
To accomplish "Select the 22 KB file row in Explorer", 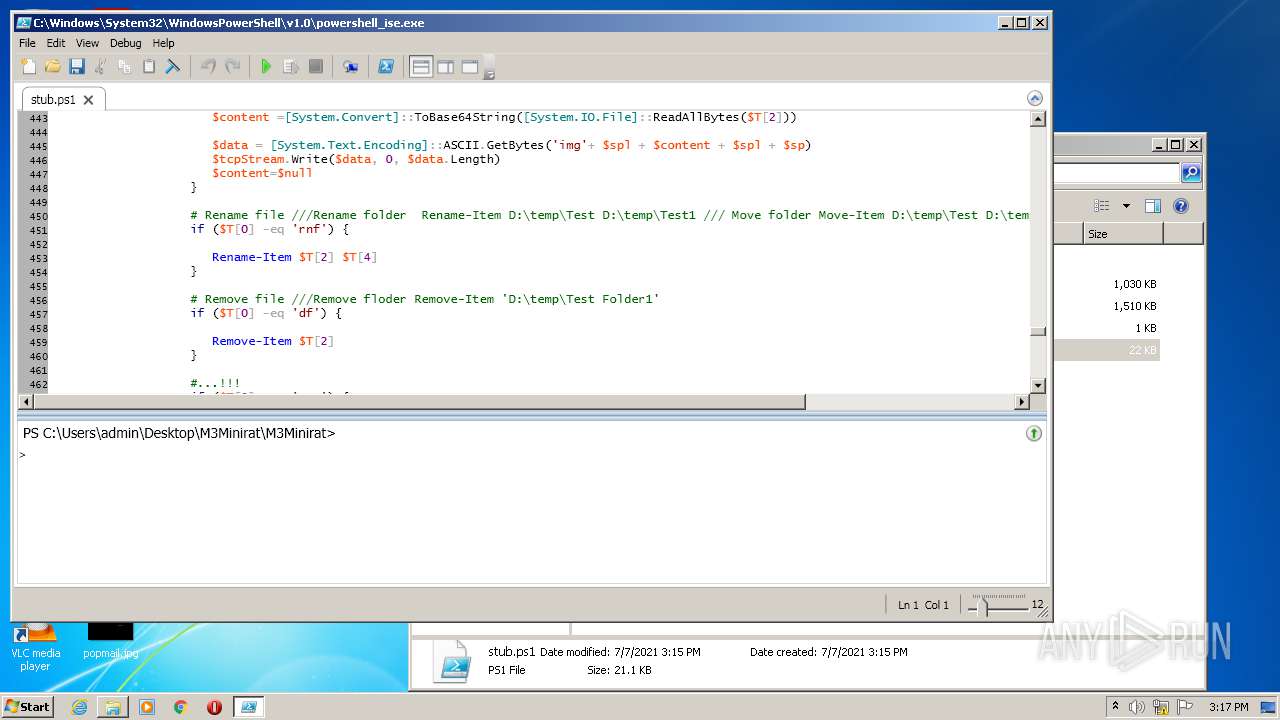I will (1107, 350).
